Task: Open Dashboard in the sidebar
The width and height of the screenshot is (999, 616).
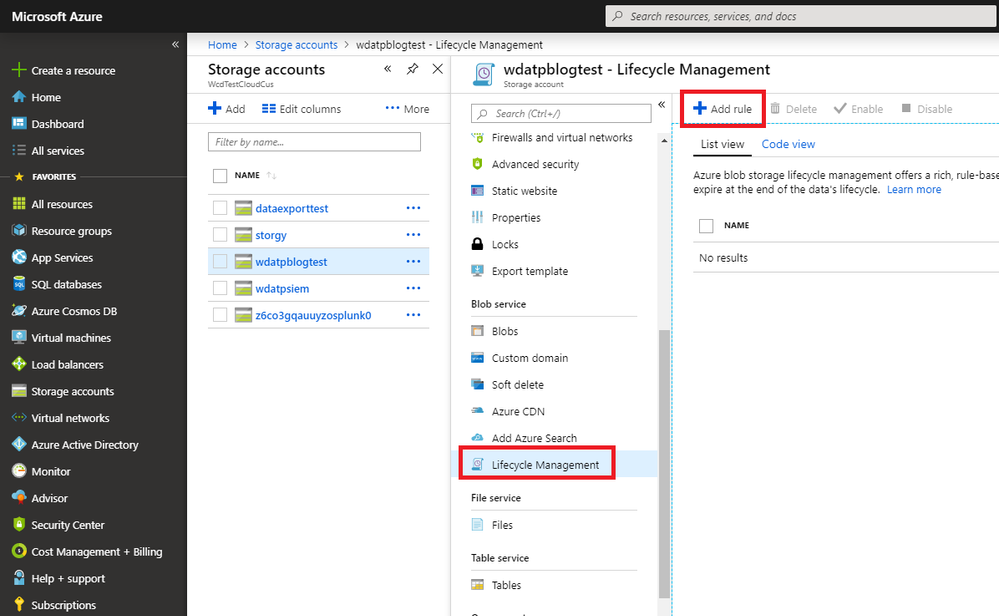Action: [x=57, y=124]
